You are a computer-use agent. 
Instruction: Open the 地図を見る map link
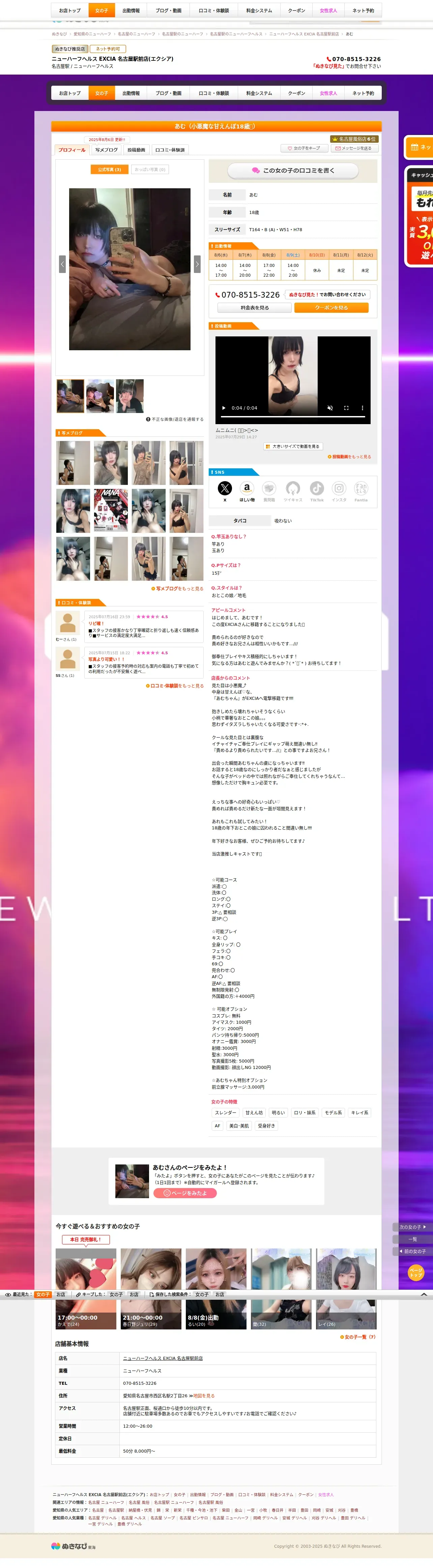[204, 1395]
